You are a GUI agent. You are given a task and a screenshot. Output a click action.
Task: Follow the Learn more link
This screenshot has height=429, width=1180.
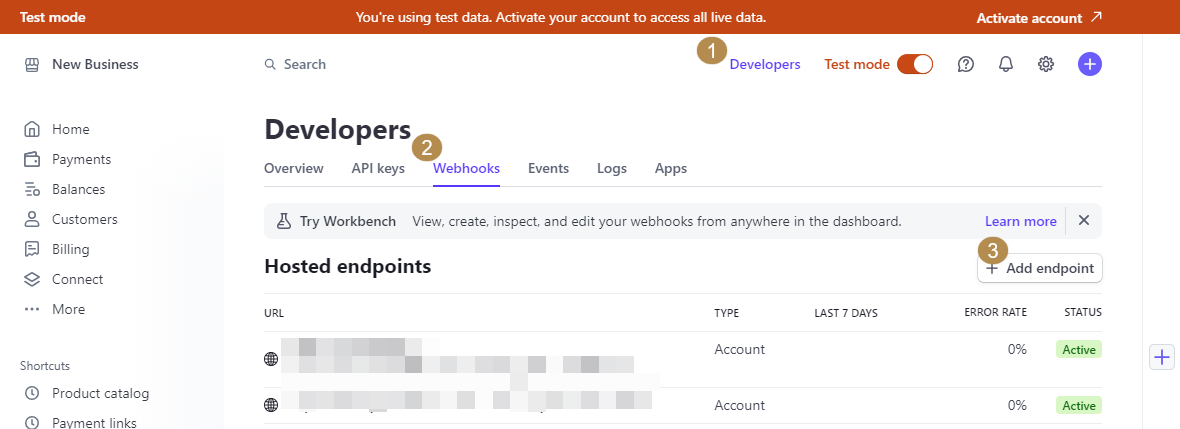coord(1020,221)
